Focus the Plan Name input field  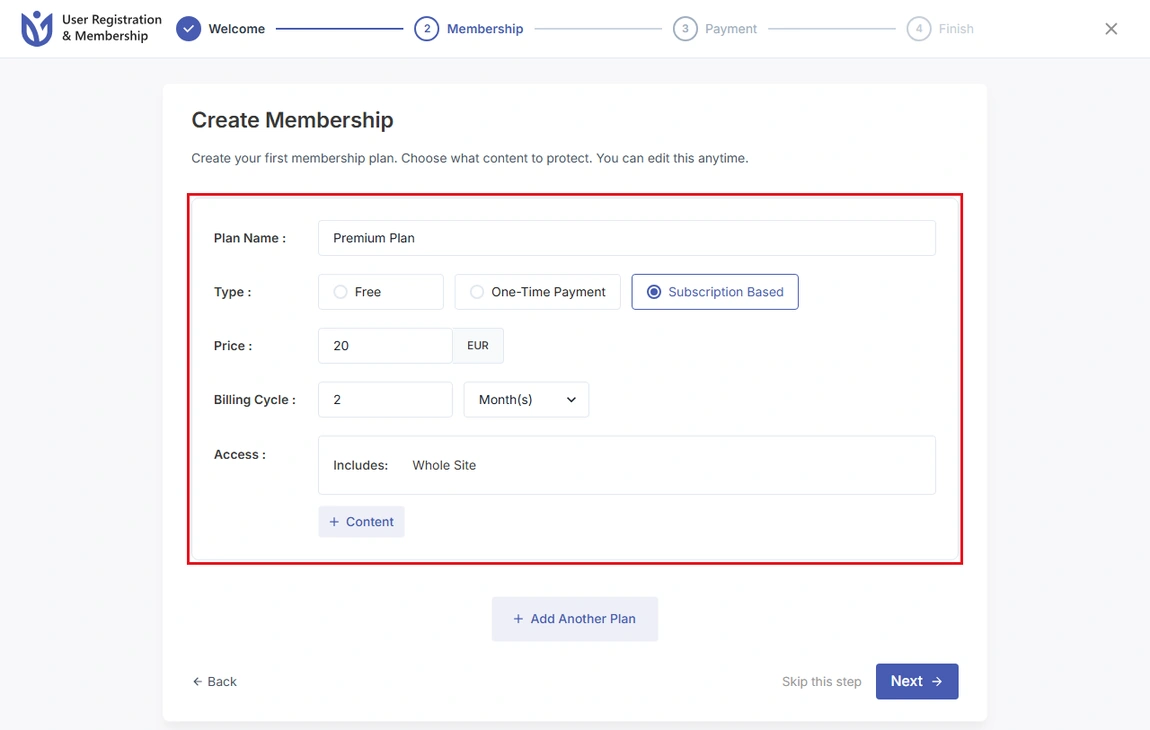click(627, 238)
